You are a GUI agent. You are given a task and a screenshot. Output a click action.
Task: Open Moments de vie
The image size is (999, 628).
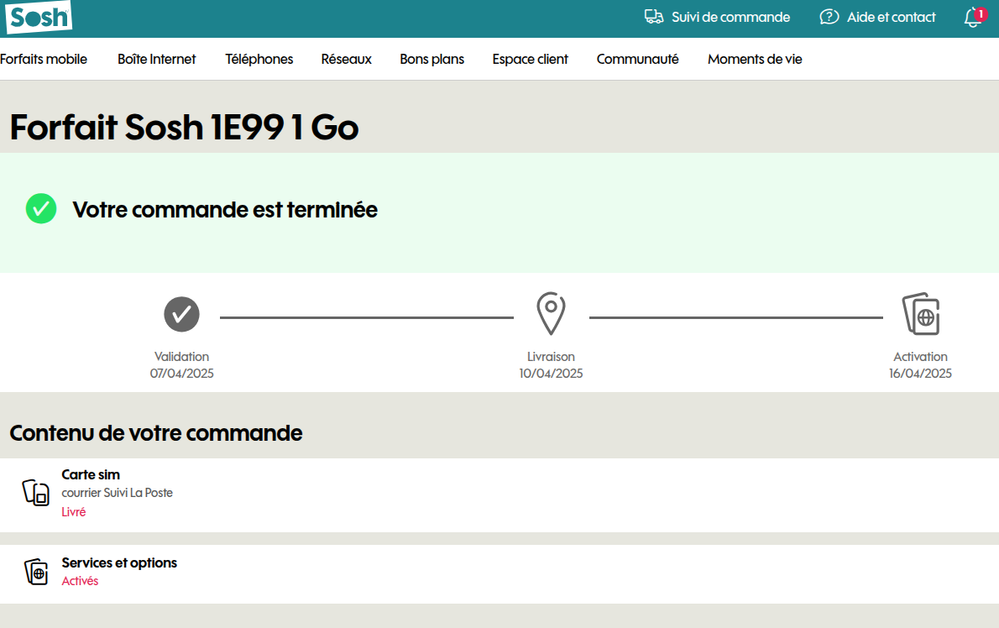[x=754, y=59]
